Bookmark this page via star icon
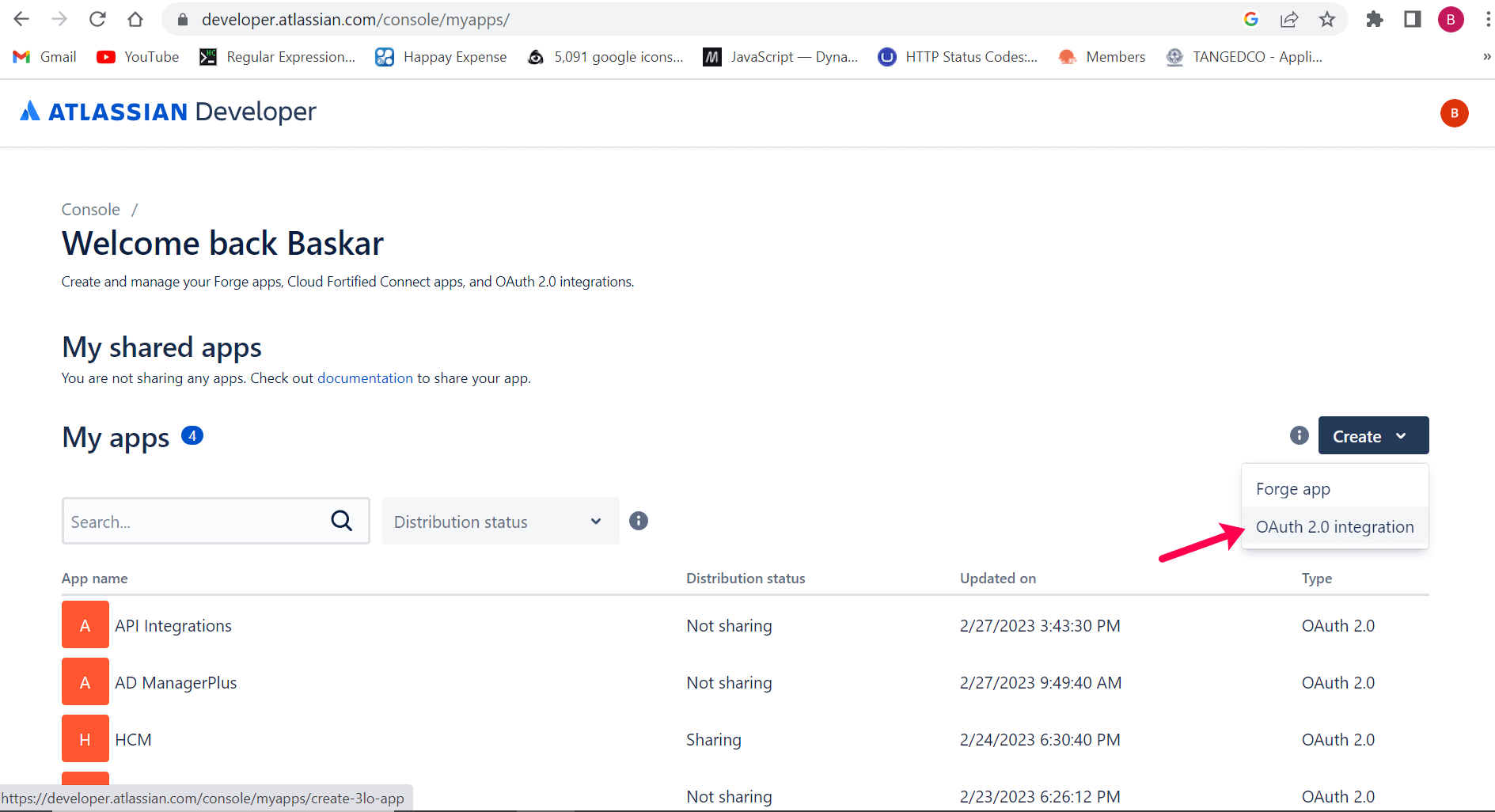This screenshot has width=1495, height=812. [1327, 19]
